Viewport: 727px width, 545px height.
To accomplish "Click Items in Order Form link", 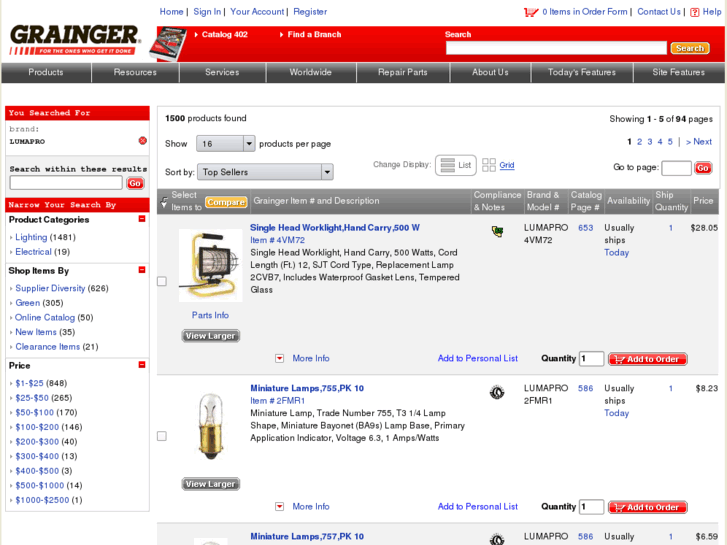I will pyautogui.click(x=585, y=12).
